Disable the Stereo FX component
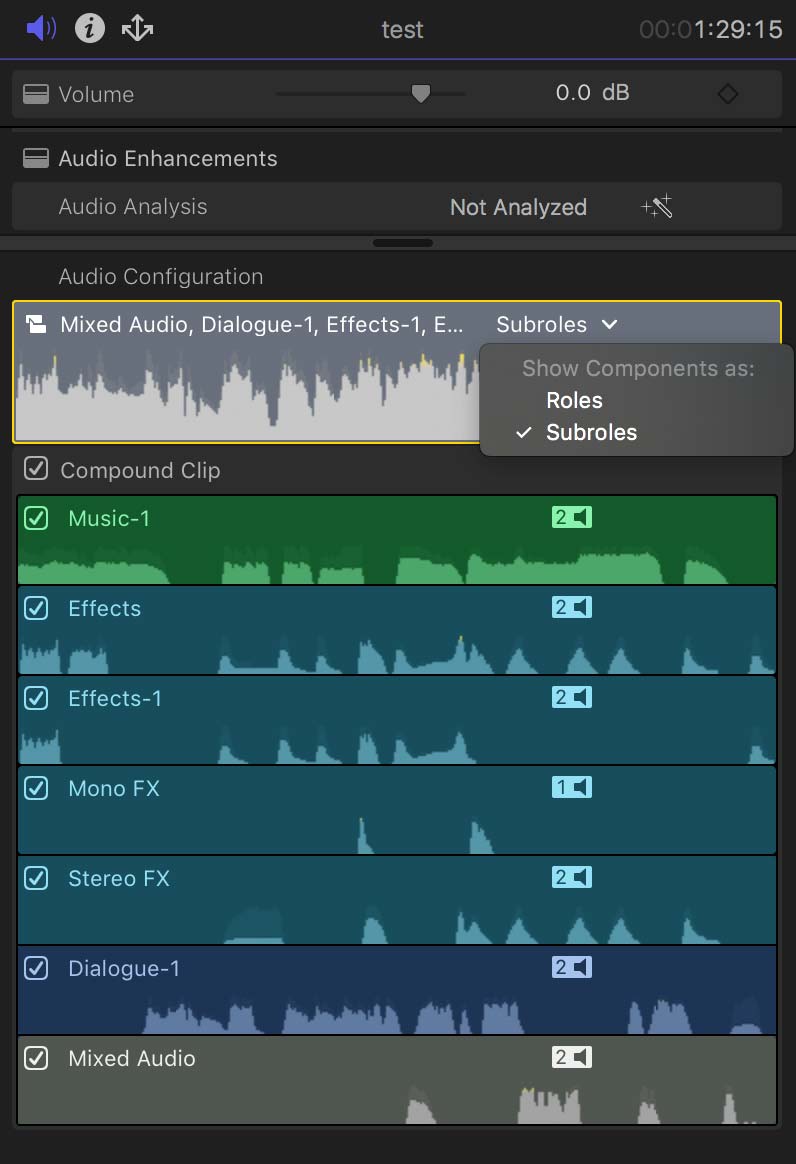Screen dimensions: 796x1164 [36, 878]
